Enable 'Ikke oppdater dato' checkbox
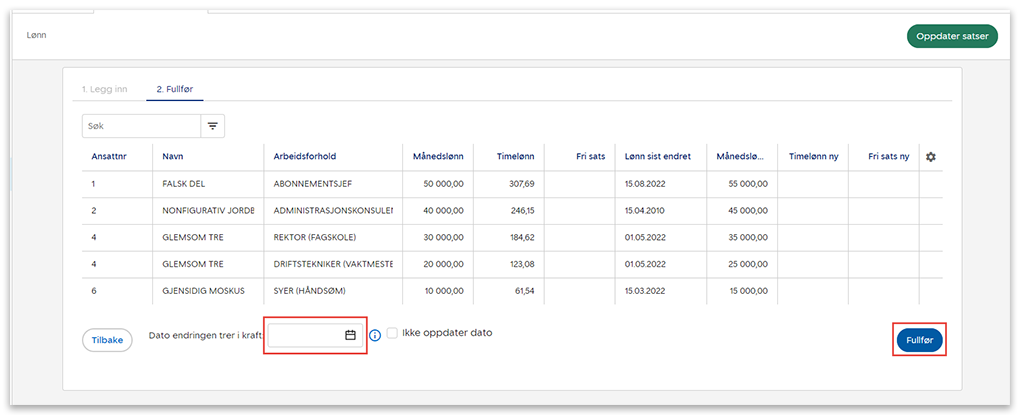 pyautogui.click(x=393, y=333)
